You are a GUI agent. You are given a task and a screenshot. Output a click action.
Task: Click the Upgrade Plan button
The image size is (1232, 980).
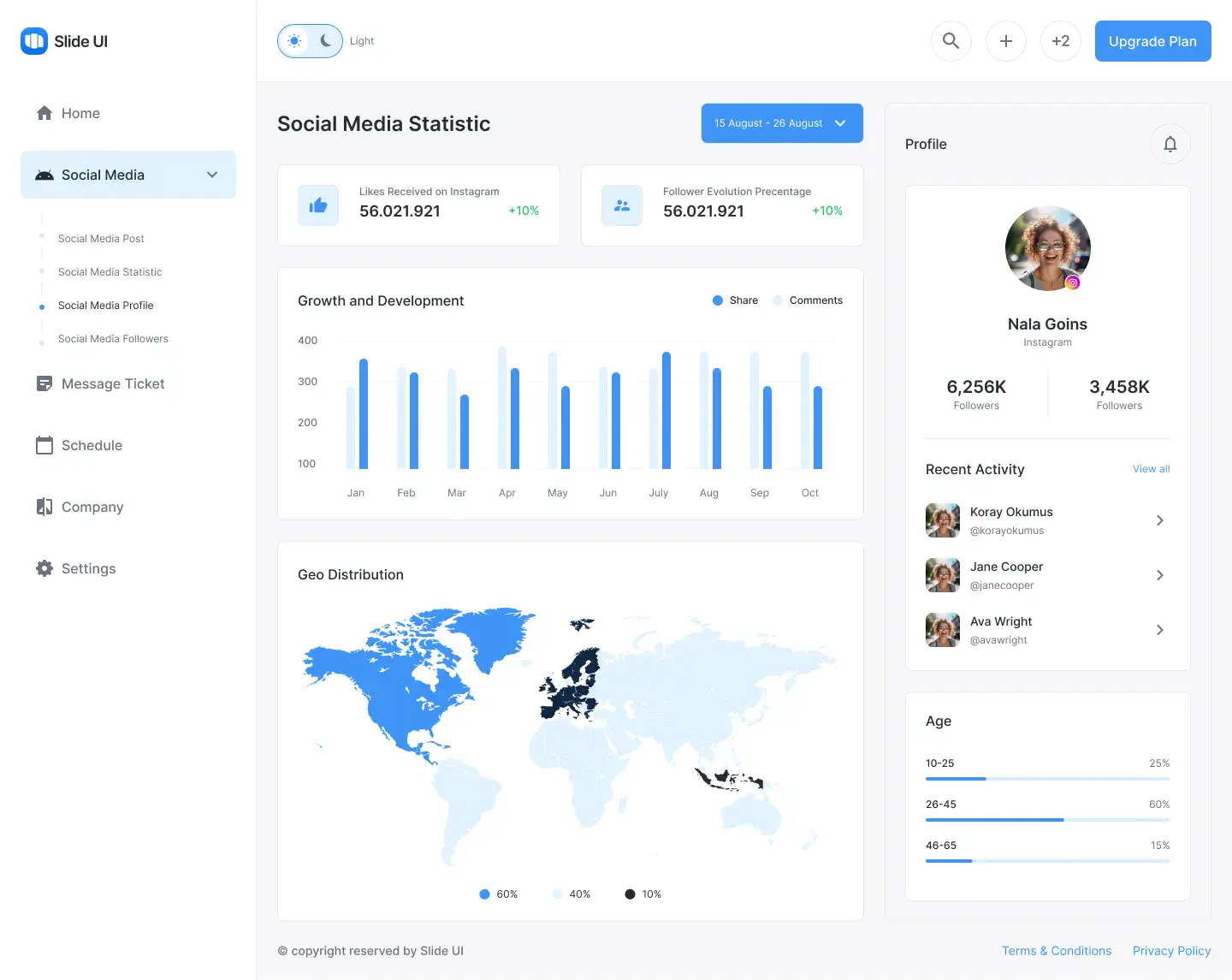click(x=1153, y=41)
